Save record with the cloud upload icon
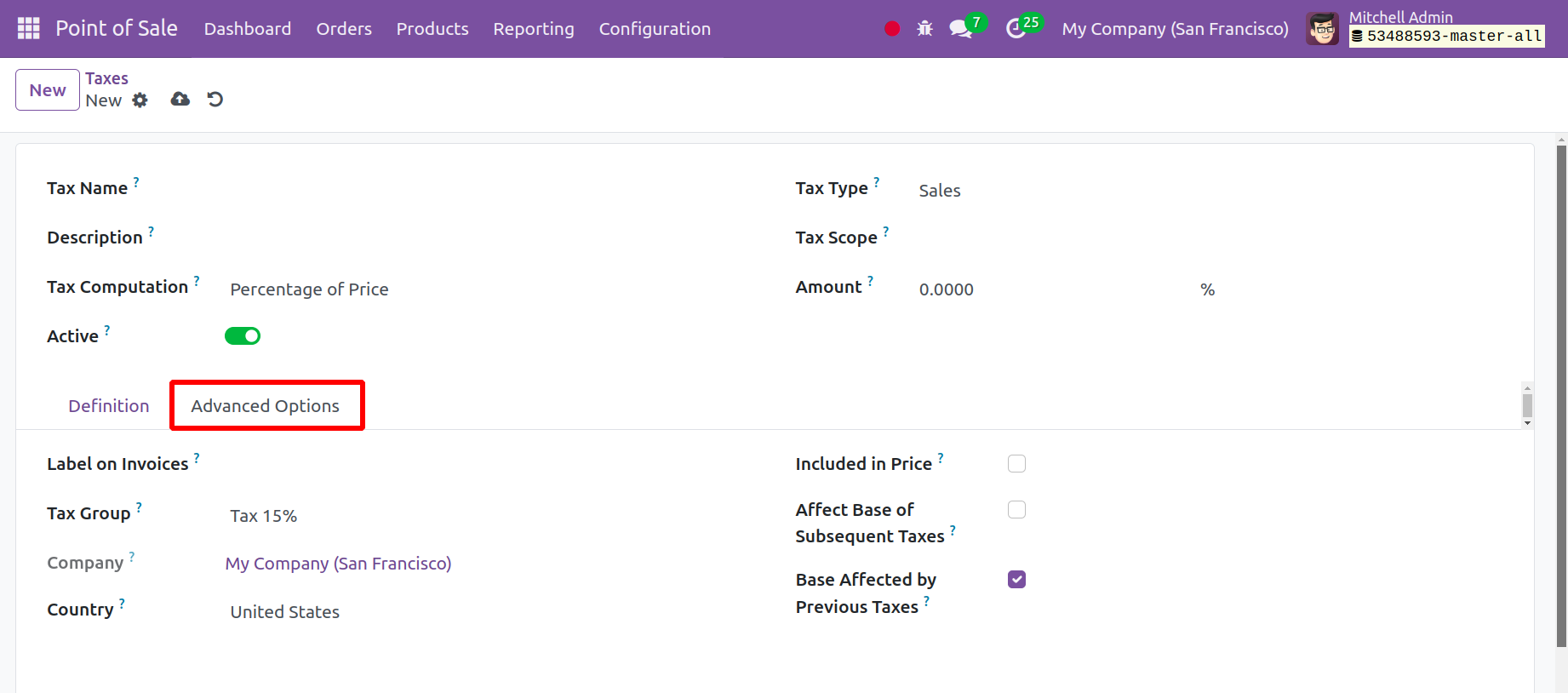 pos(180,100)
